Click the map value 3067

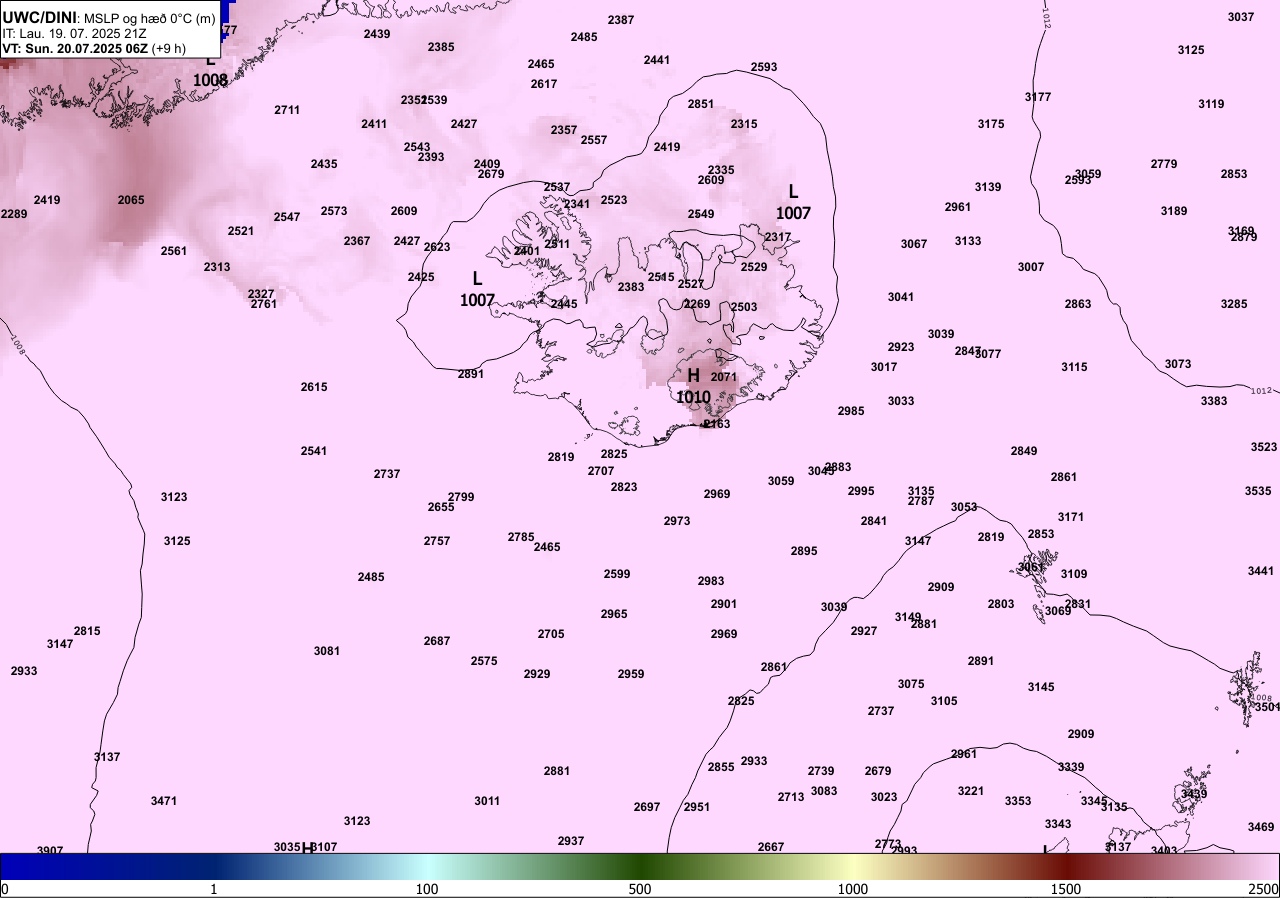[x=914, y=244]
